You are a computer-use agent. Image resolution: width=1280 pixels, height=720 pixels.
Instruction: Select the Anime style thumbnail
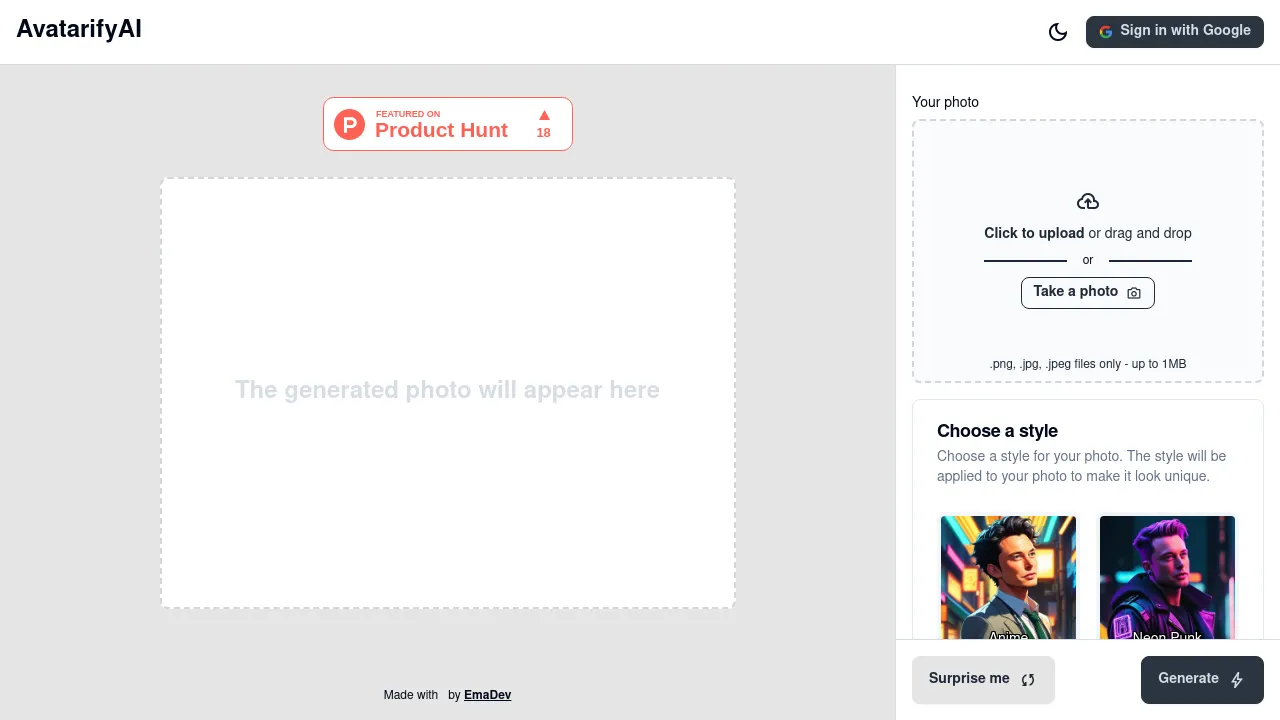[x=1008, y=576]
